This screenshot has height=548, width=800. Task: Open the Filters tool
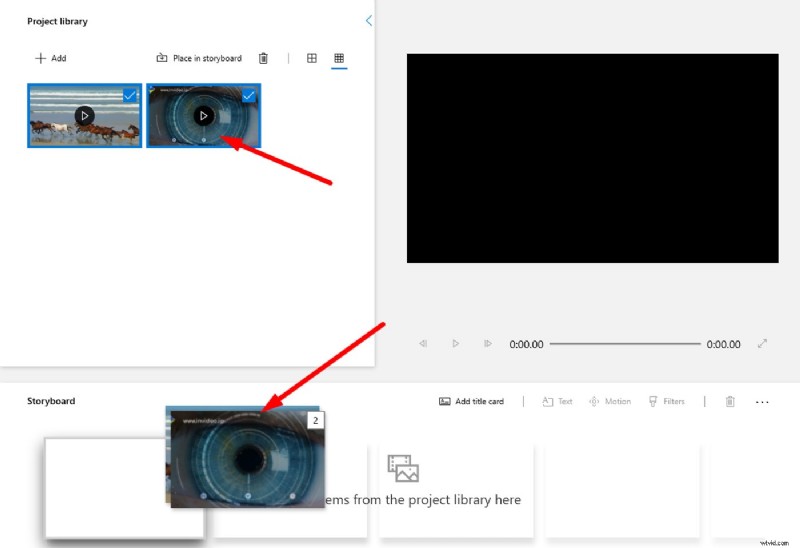tap(666, 402)
